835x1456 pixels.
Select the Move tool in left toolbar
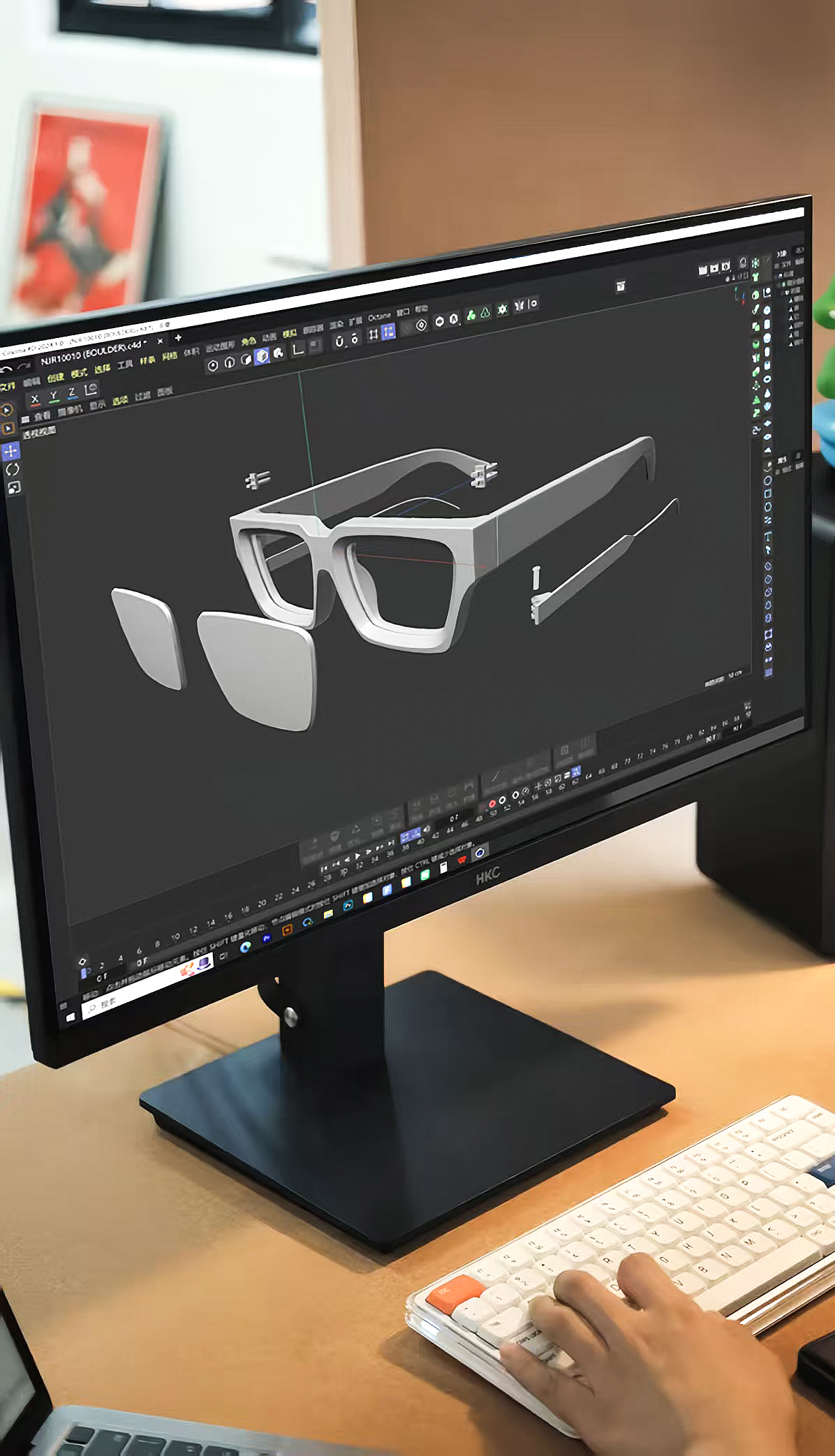(x=10, y=452)
